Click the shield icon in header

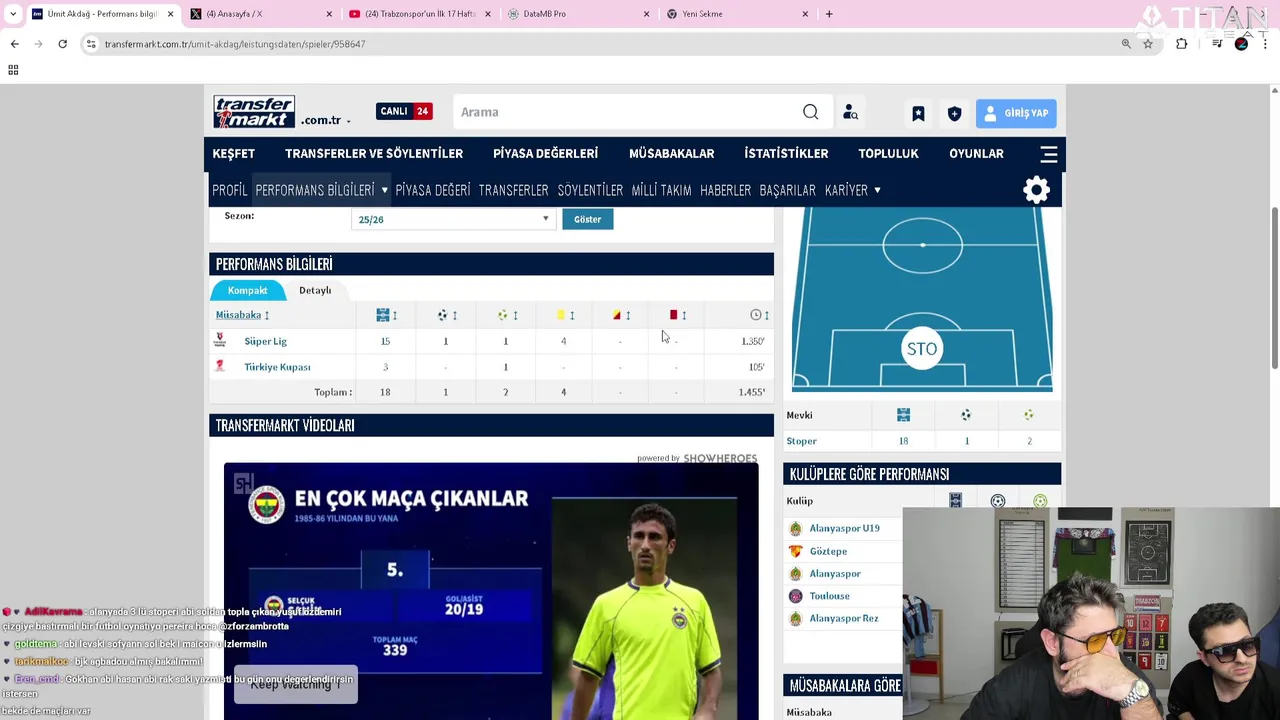pos(954,113)
